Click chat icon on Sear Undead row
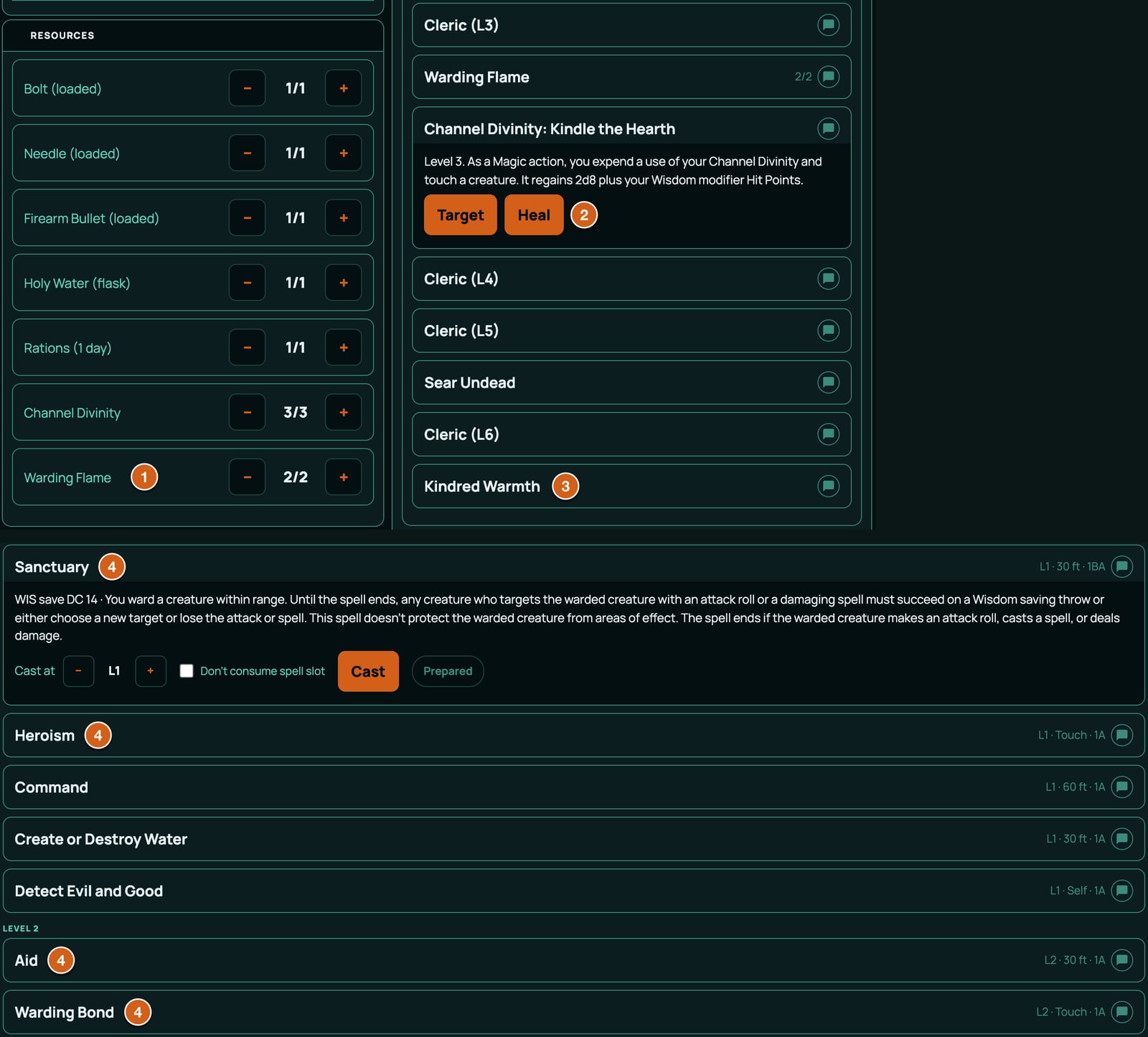Screen dimensions: 1148x1037 [828, 382]
